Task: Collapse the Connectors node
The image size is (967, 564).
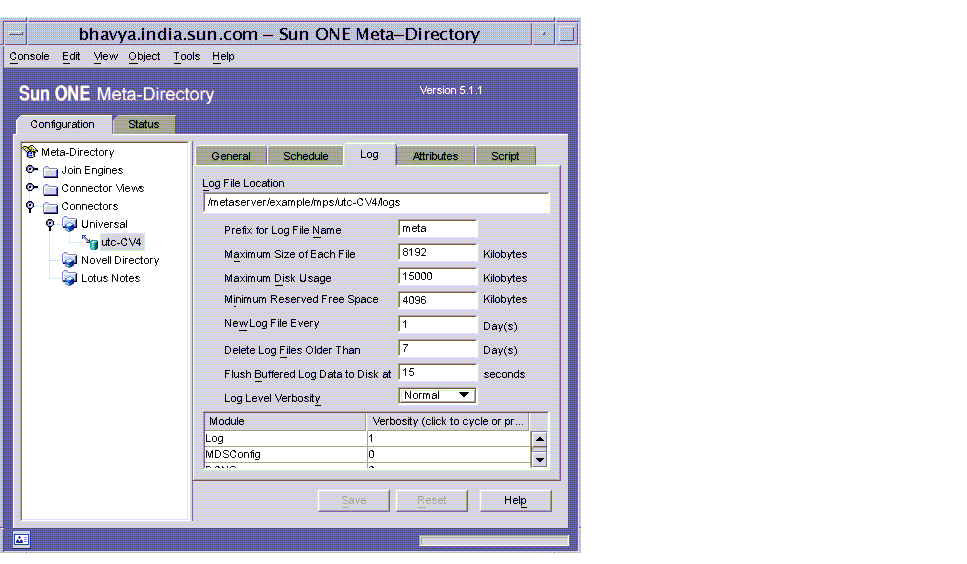Action: 30,206
